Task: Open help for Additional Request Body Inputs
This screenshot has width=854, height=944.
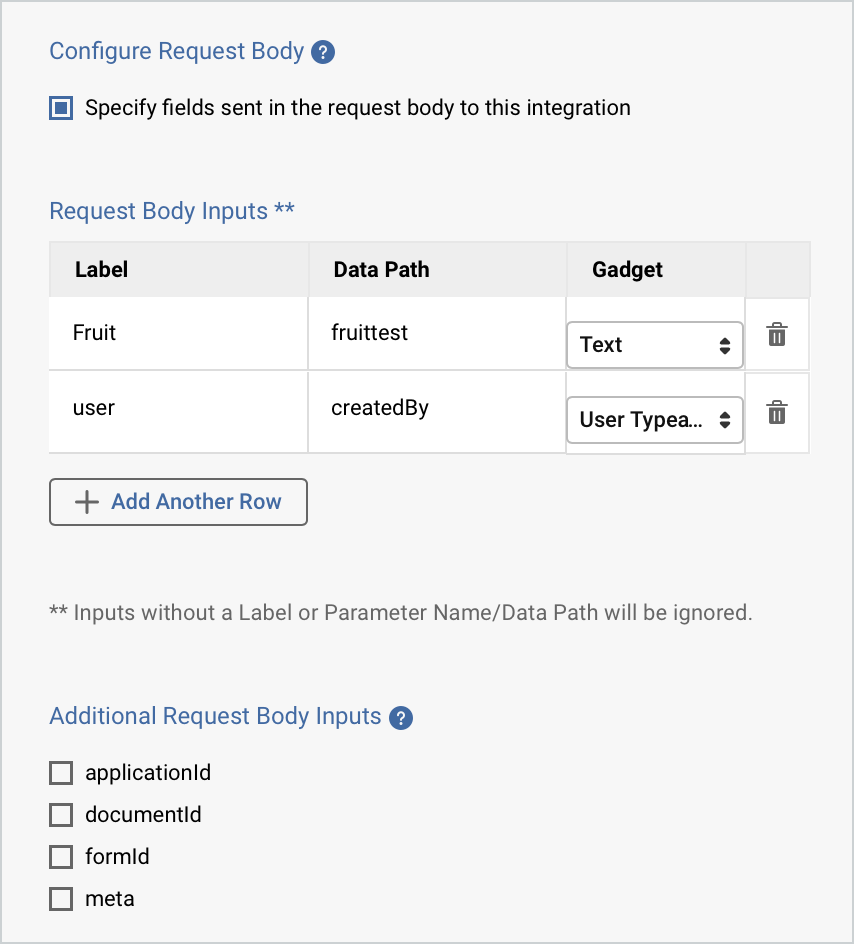Action: [399, 717]
